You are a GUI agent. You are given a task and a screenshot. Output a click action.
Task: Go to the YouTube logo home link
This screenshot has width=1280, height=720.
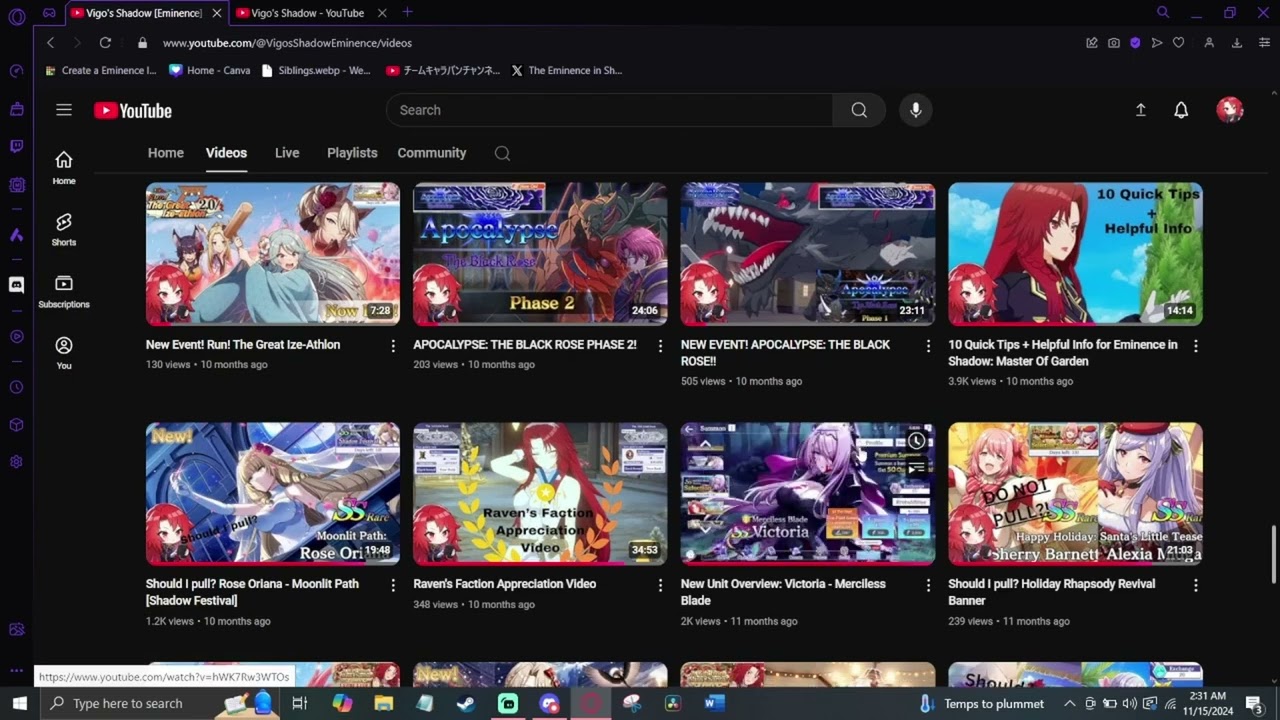[133, 111]
